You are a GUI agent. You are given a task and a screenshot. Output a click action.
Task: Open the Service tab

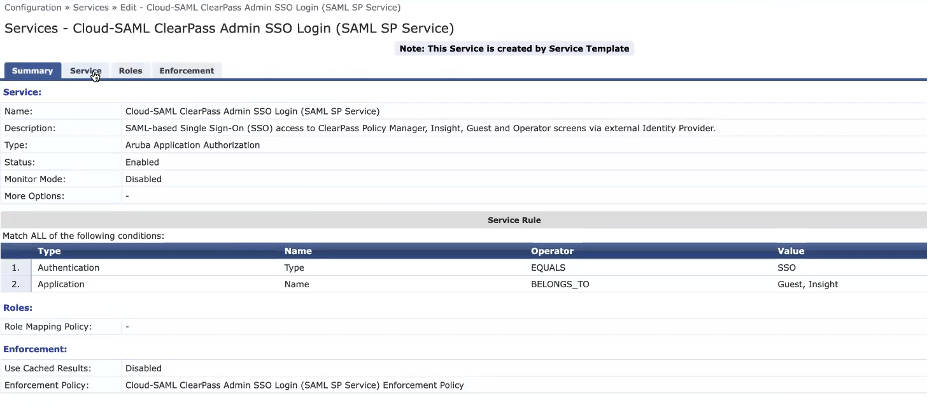[x=86, y=71]
